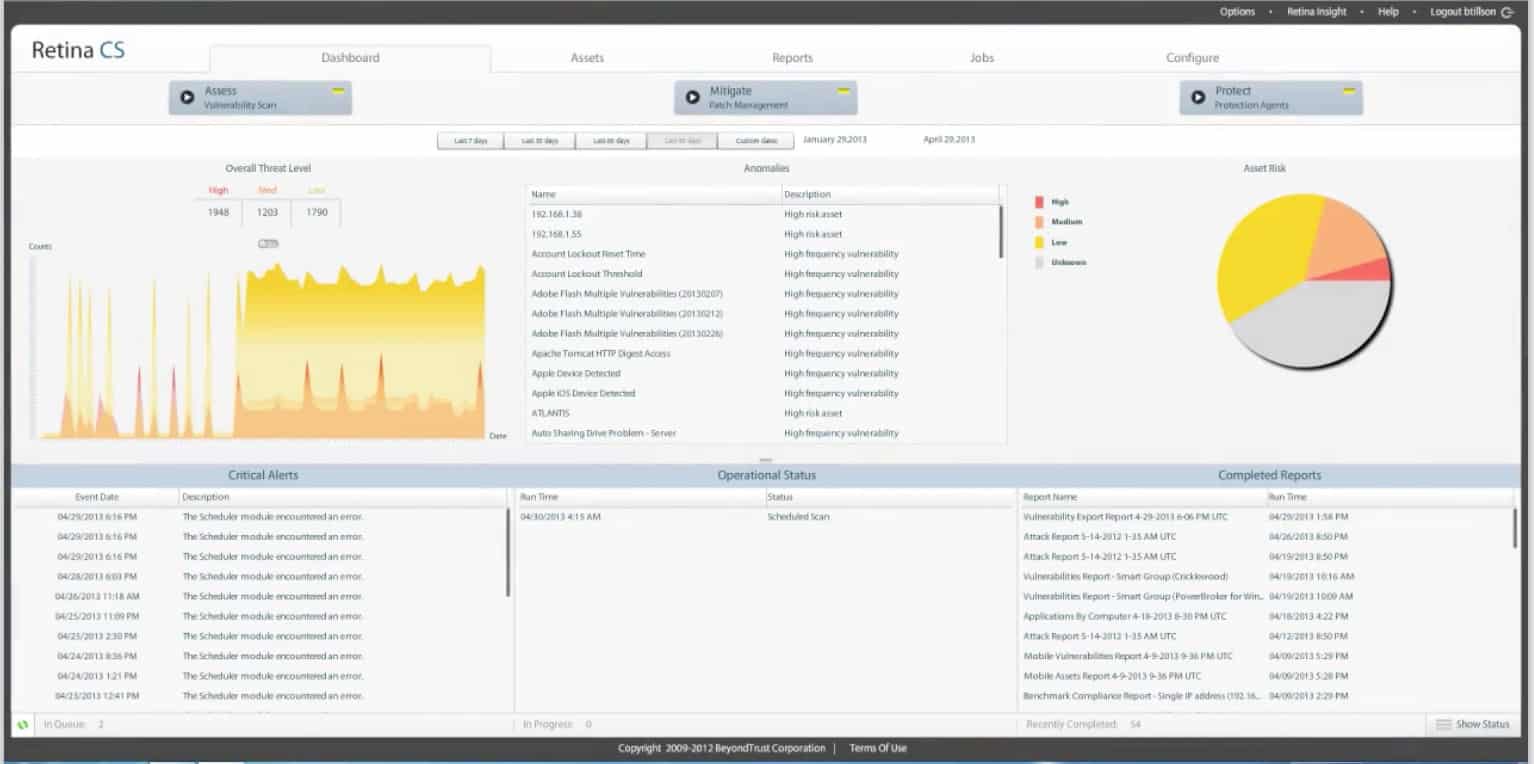Click the High threat count 1948
1534x764 pixels.
[218, 212]
